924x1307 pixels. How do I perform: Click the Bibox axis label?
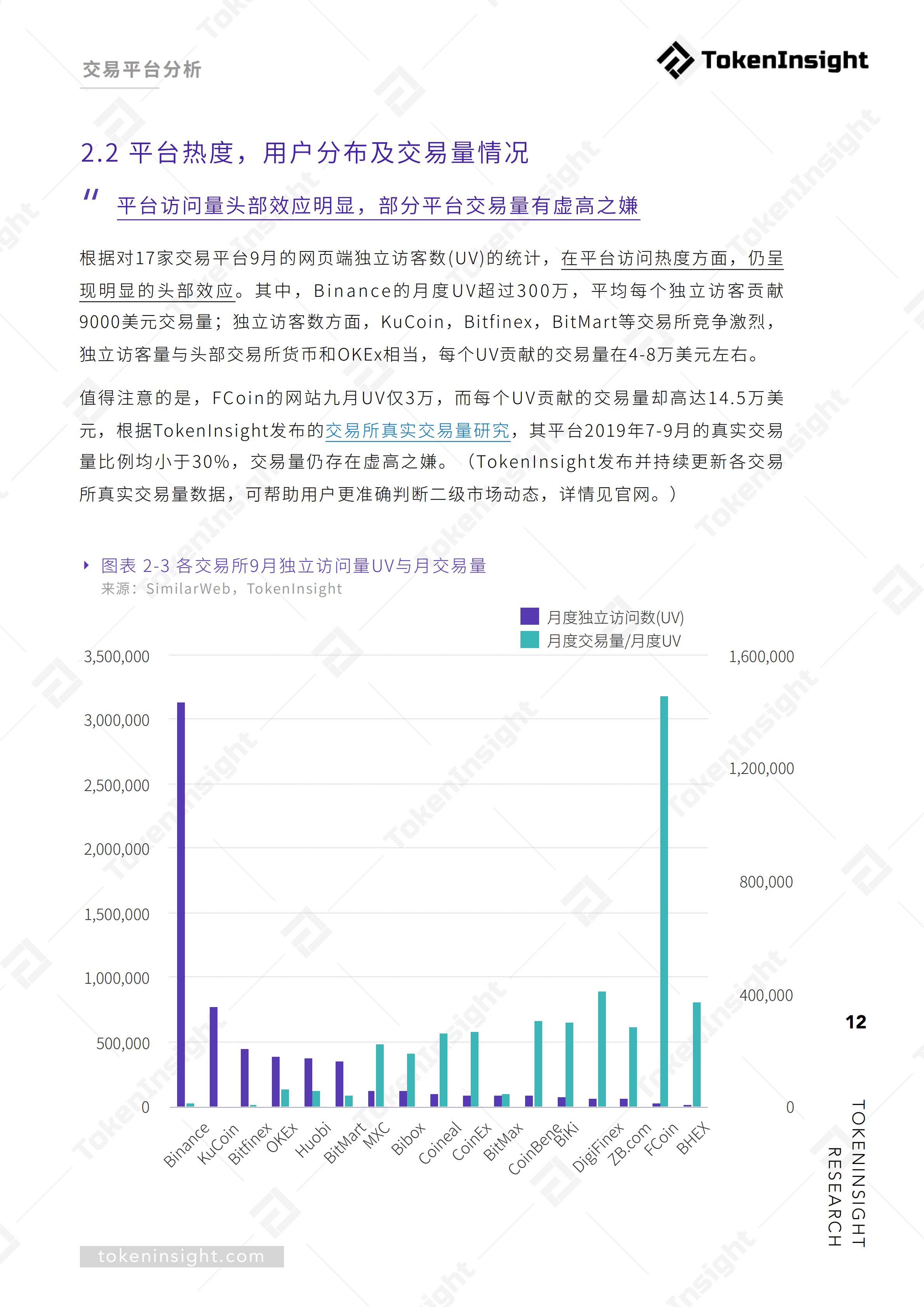click(x=408, y=1139)
